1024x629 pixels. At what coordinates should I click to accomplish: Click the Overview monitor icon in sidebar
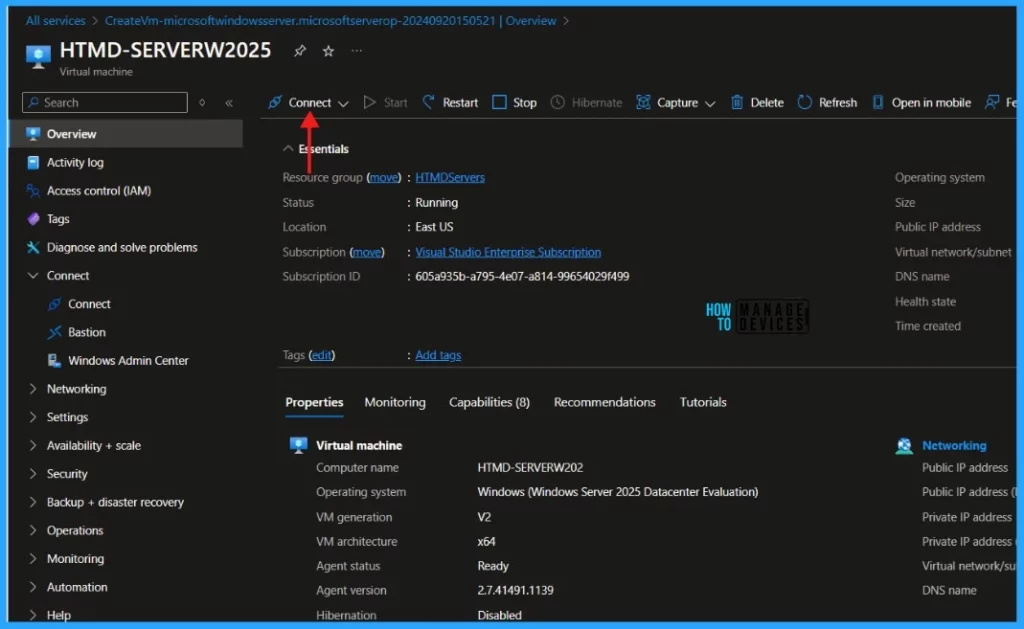pos(33,134)
